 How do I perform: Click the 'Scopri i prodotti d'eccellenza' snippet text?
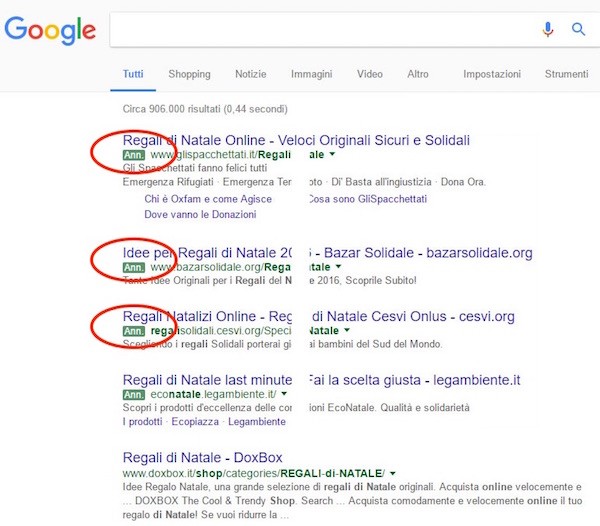coord(296,407)
